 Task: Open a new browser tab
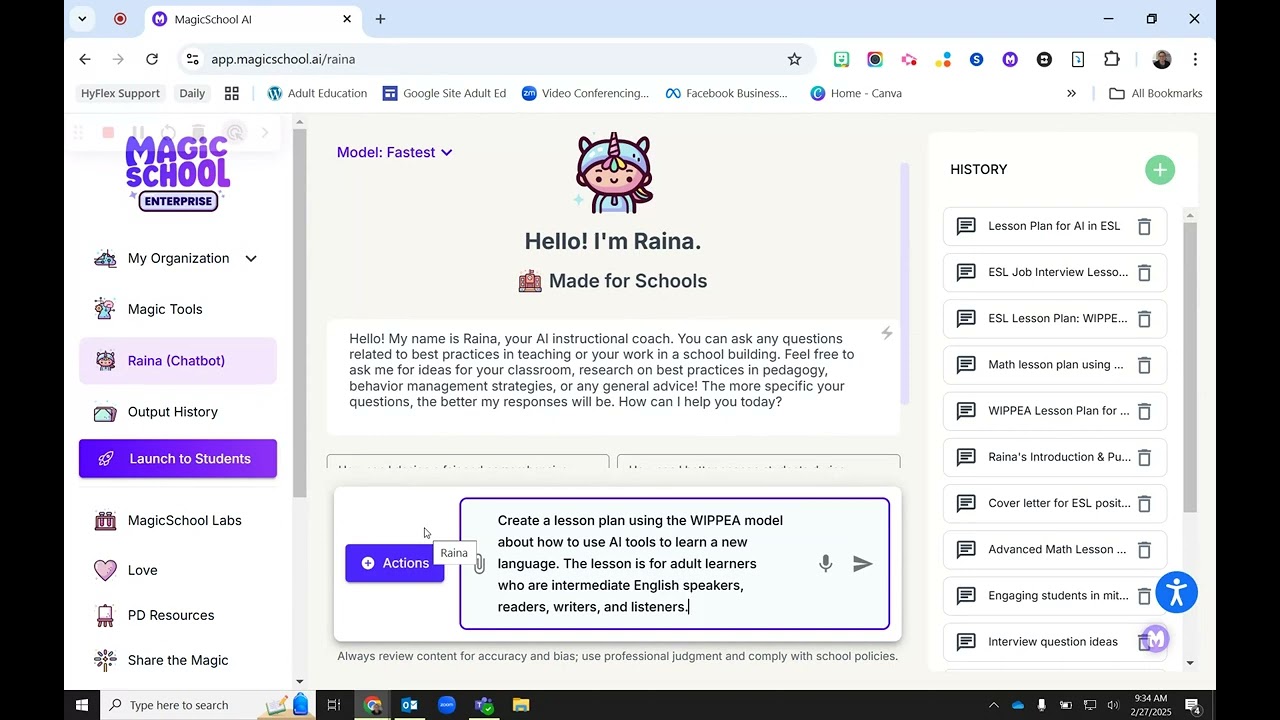pyautogui.click(x=380, y=19)
